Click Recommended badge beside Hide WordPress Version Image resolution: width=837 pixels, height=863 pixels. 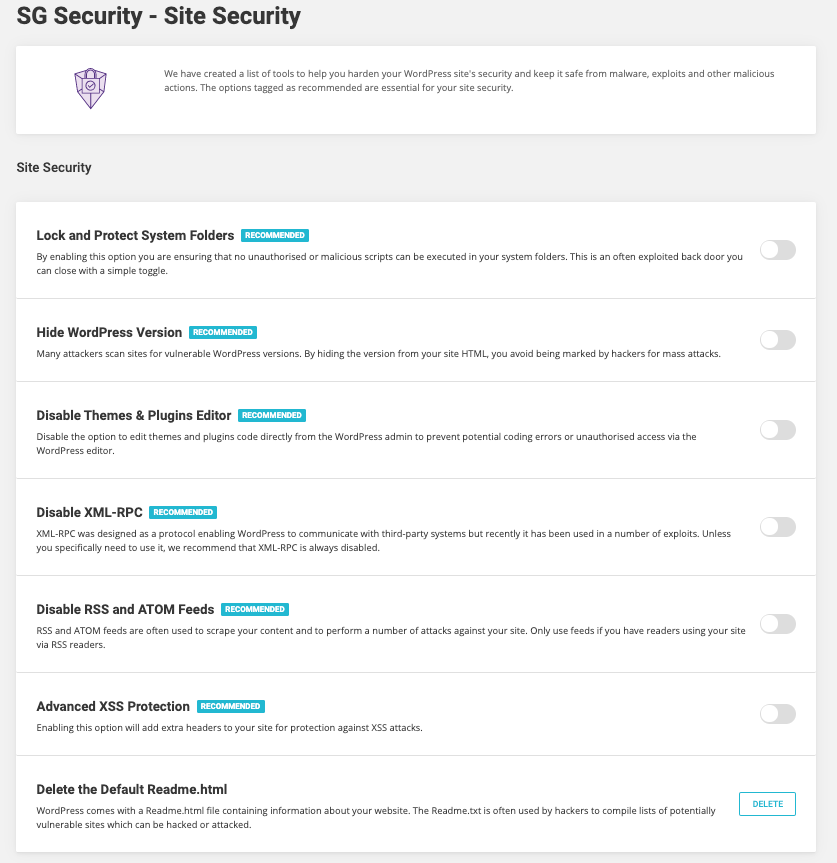tap(223, 333)
